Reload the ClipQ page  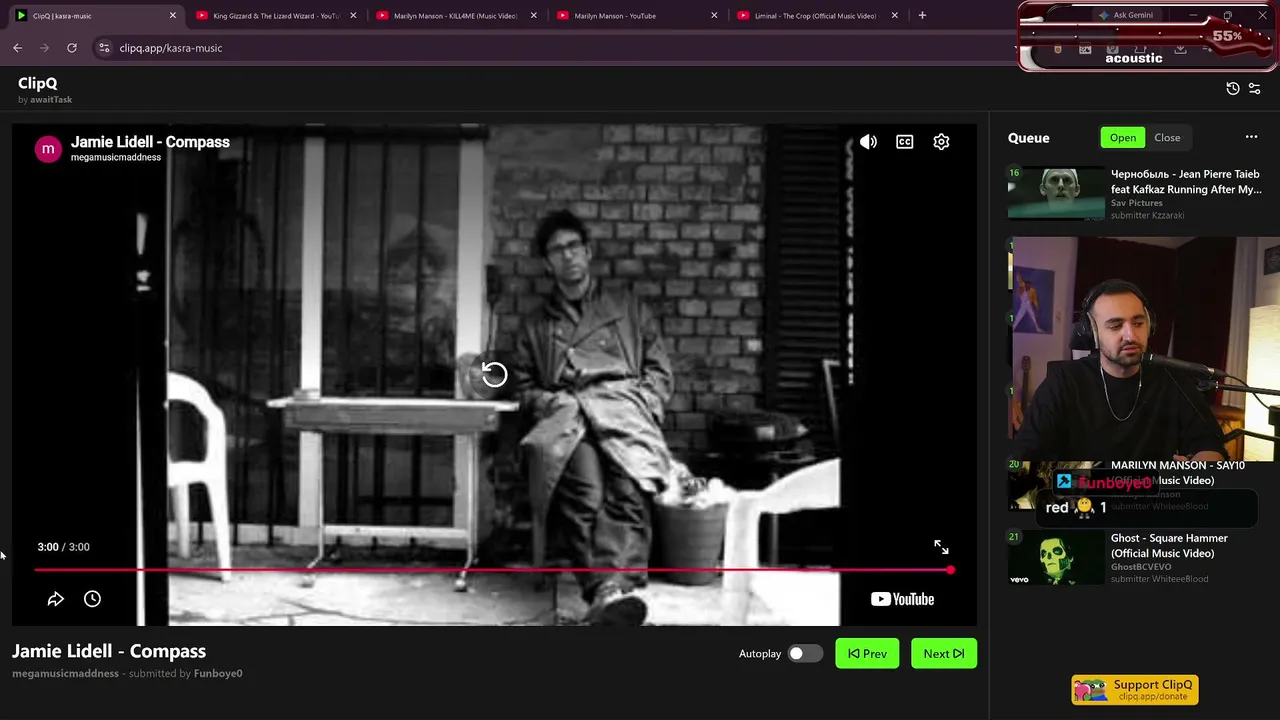click(72, 48)
